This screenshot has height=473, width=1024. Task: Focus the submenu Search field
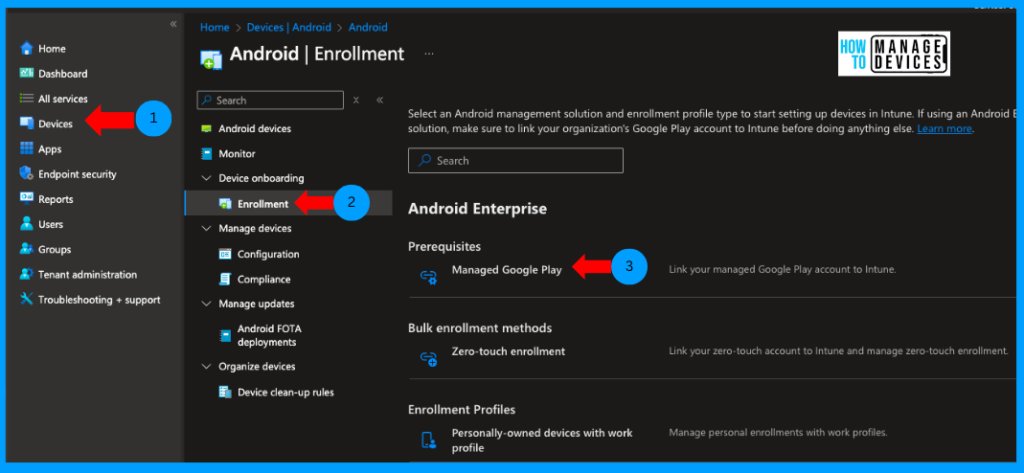270,100
